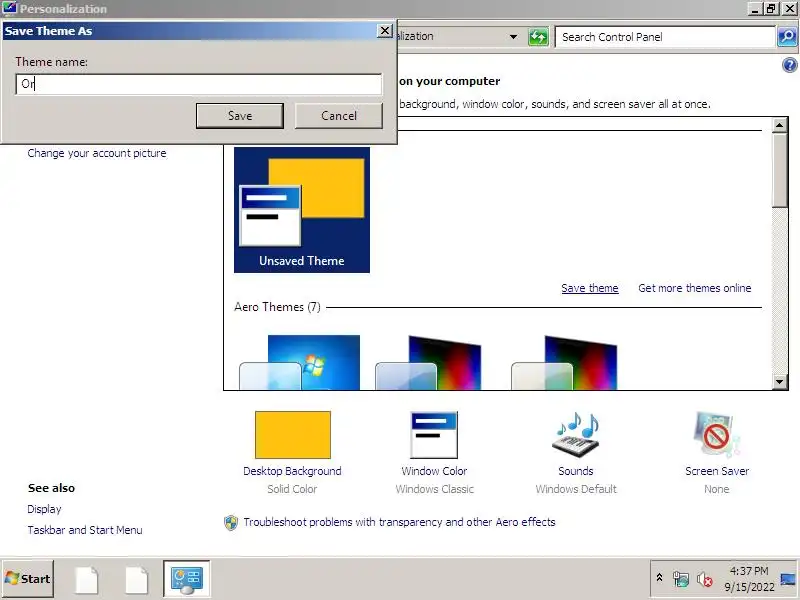The height and width of the screenshot is (600, 800).
Task: Click the Aero Themes (7) header text
Action: click(x=277, y=307)
